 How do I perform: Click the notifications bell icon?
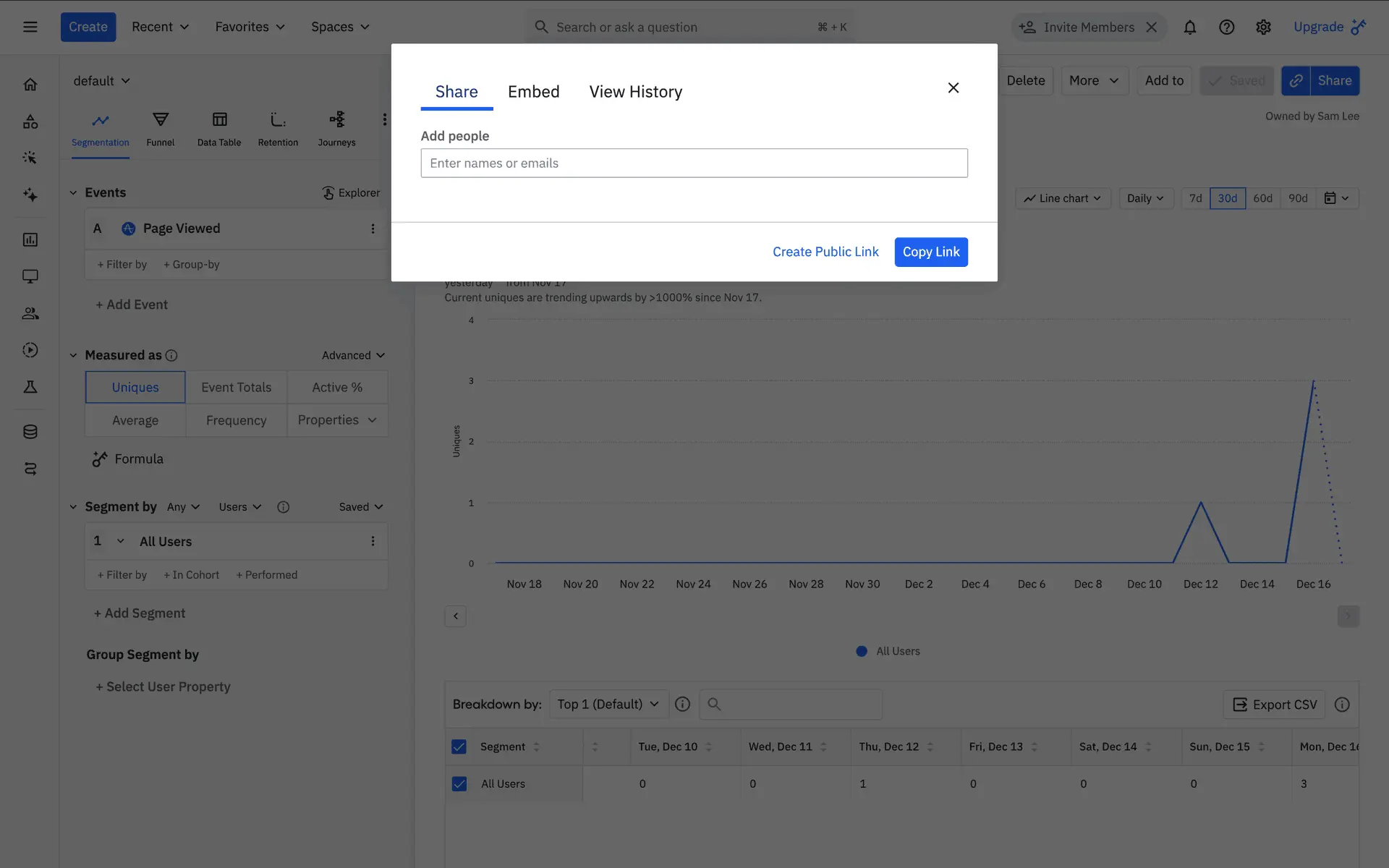point(1189,27)
